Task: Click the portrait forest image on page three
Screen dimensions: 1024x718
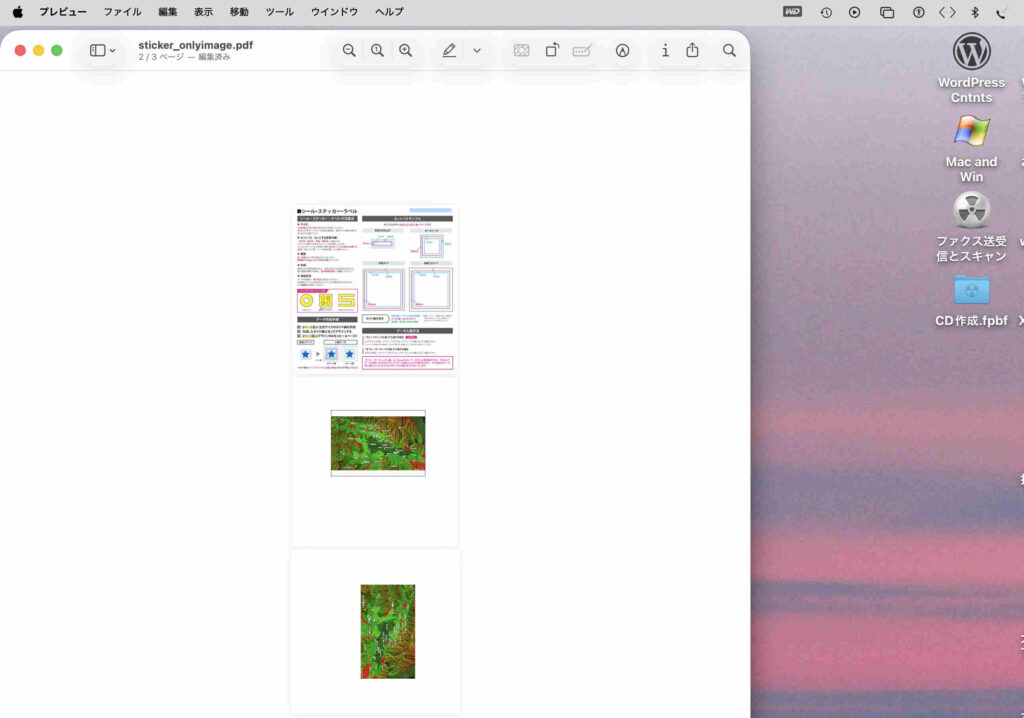Action: pos(388,631)
